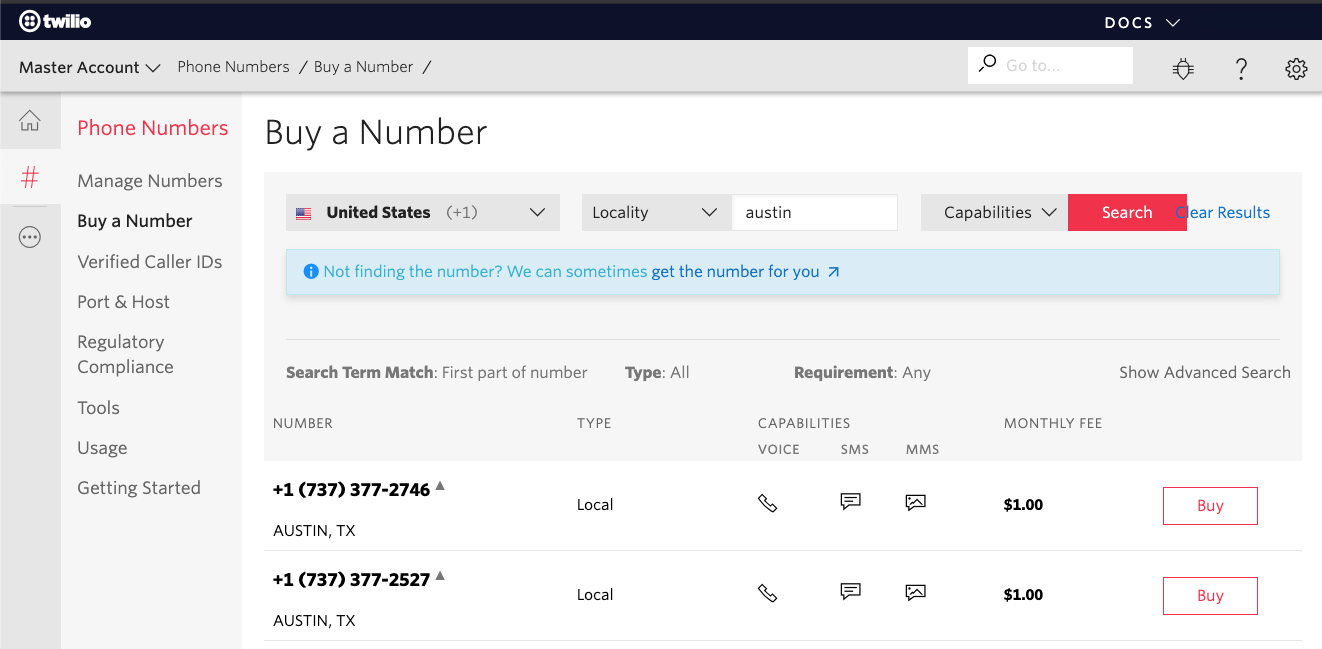Click the SMS icon for 377-2527
Screen dimensions: 1322x649
point(850,592)
